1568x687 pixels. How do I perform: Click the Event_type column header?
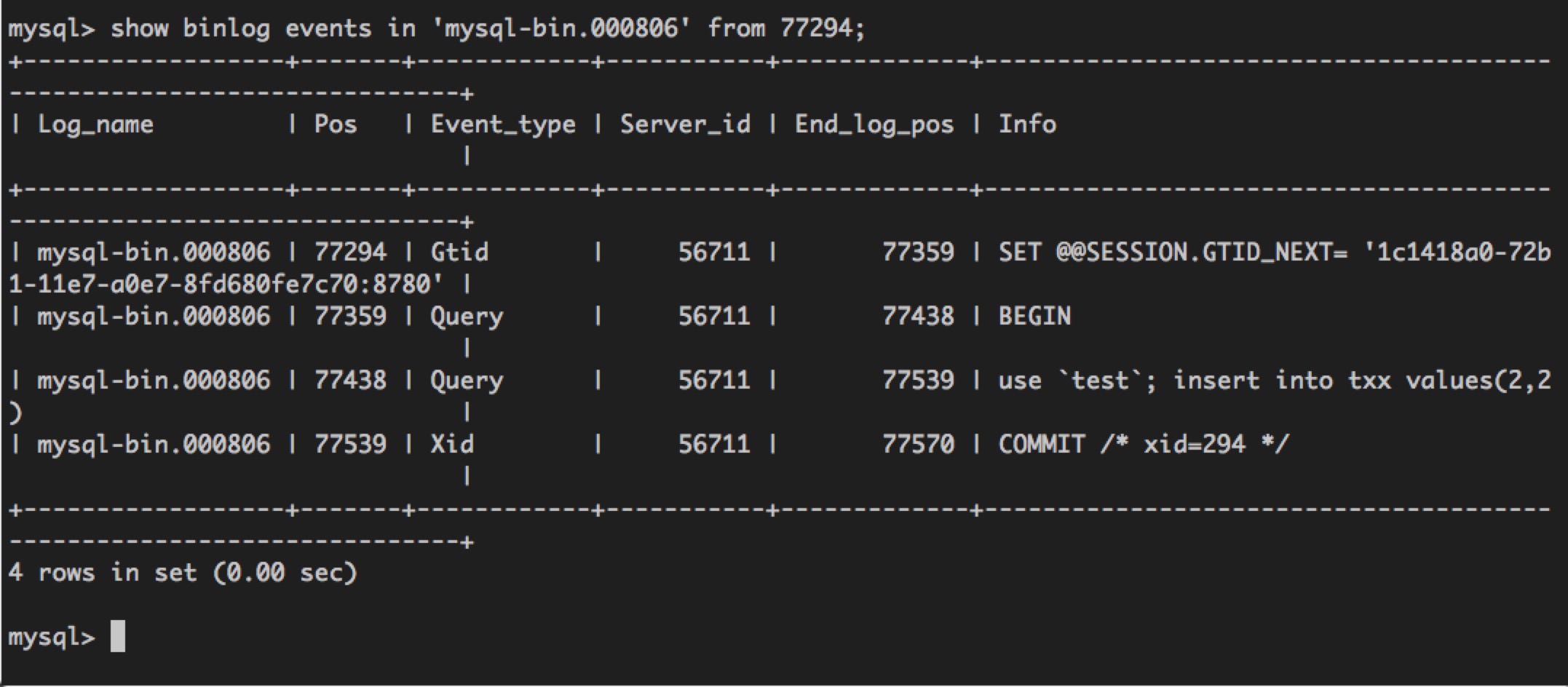point(503,124)
